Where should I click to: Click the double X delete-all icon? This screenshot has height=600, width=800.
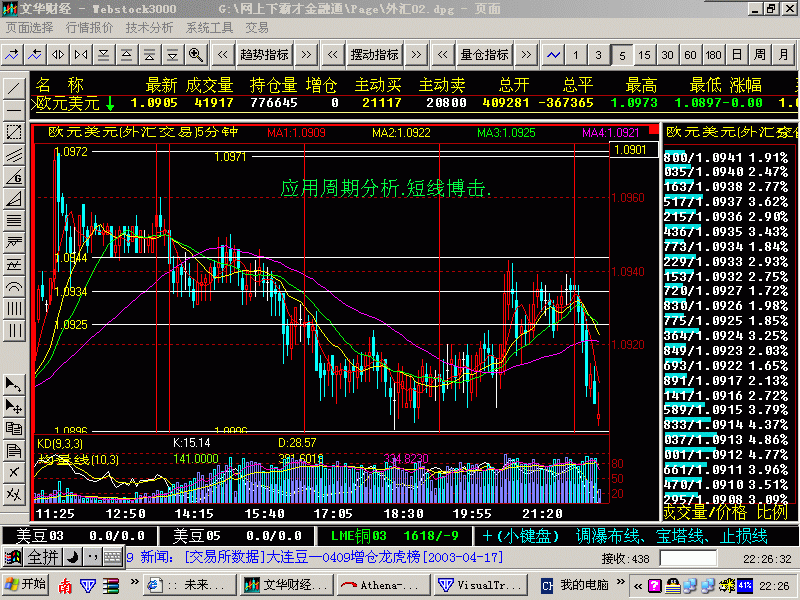(14, 494)
